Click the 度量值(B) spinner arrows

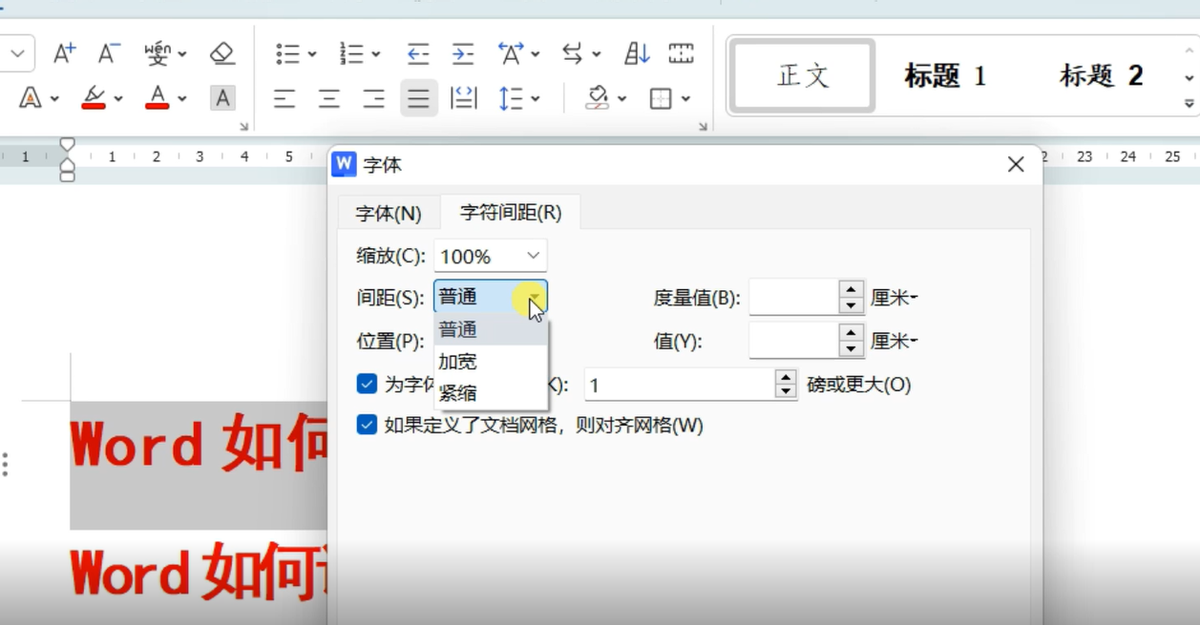851,297
